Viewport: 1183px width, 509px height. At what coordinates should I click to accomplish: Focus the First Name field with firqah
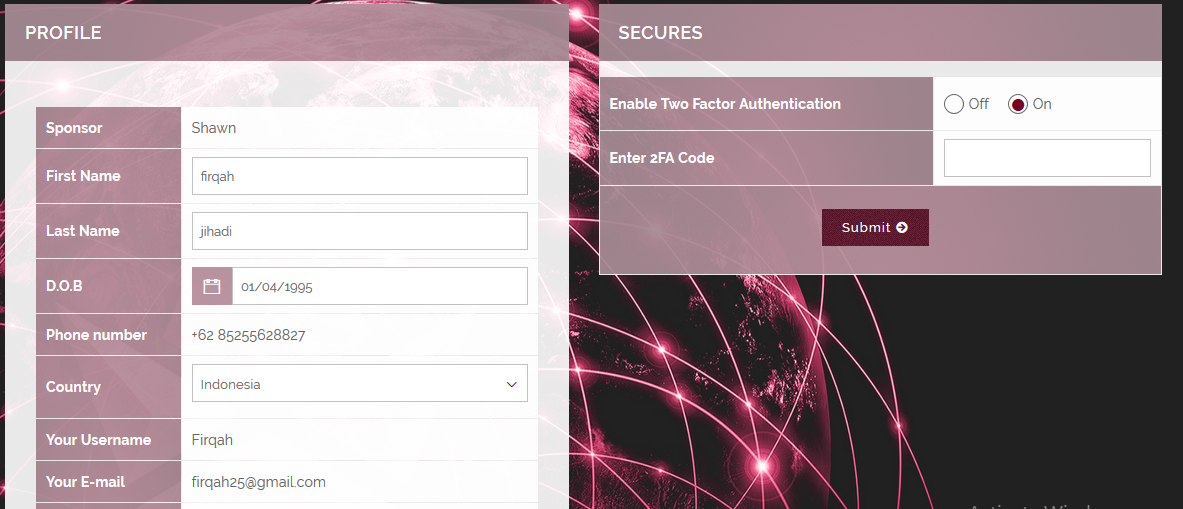click(x=359, y=176)
